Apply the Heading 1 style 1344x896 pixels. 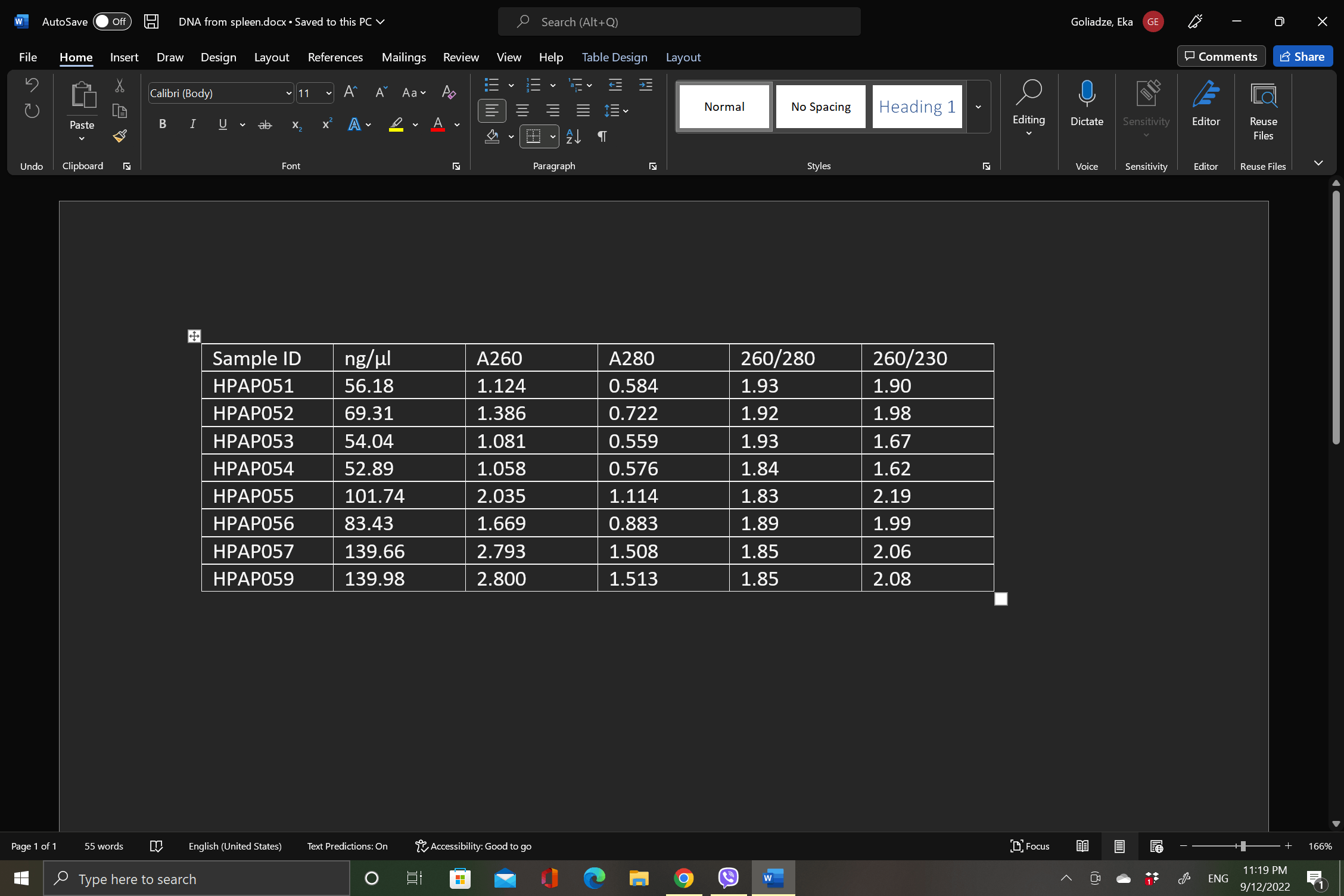(x=917, y=107)
